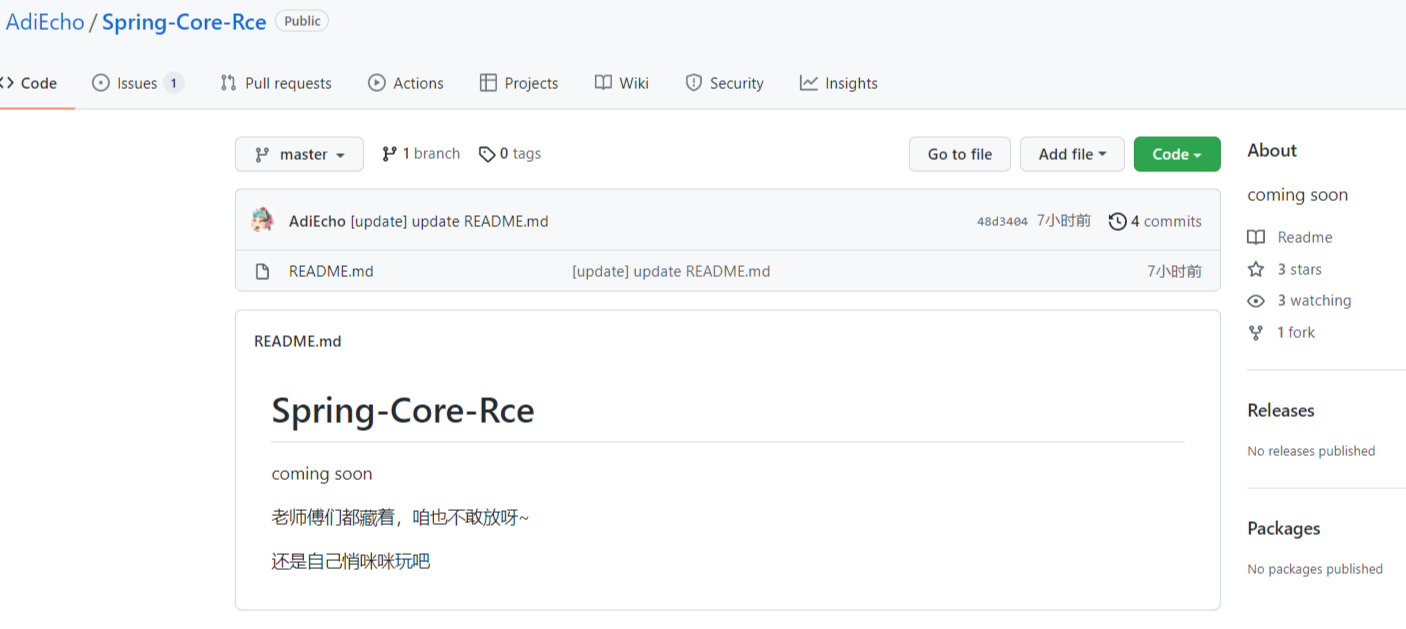The height and width of the screenshot is (629, 1406).
Task: Click the Readme book icon in About
Action: click(1256, 237)
